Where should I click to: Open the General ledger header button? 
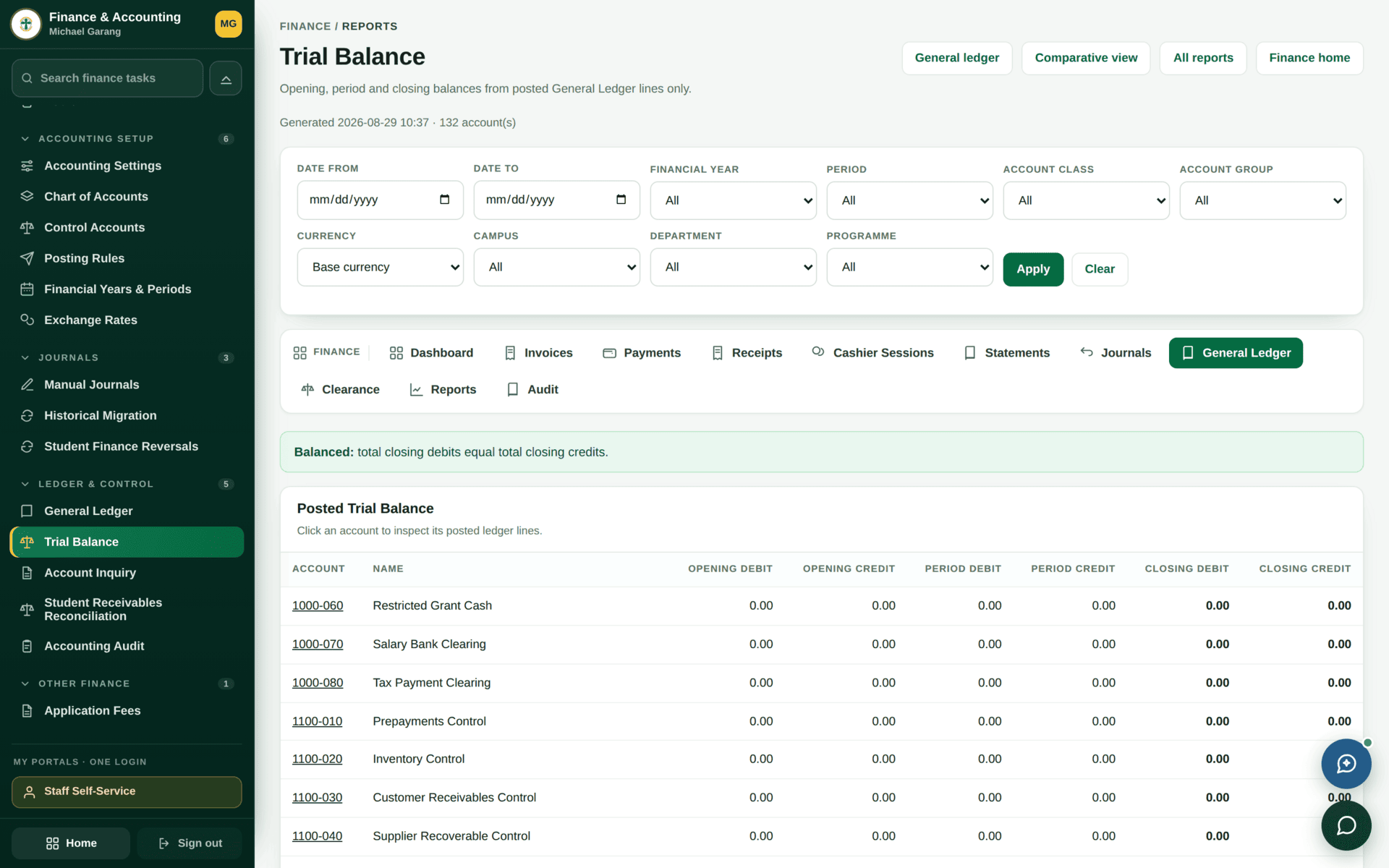pyautogui.click(x=956, y=58)
